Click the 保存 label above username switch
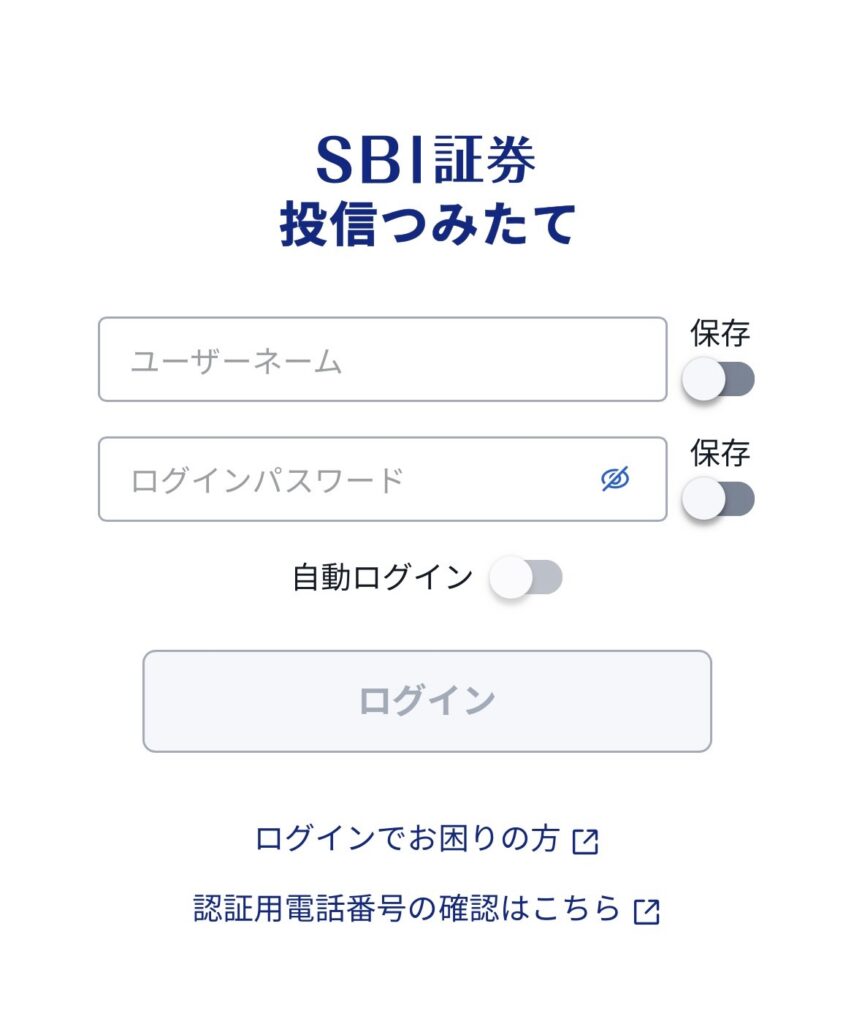This screenshot has height=1024, width=854. point(720,333)
